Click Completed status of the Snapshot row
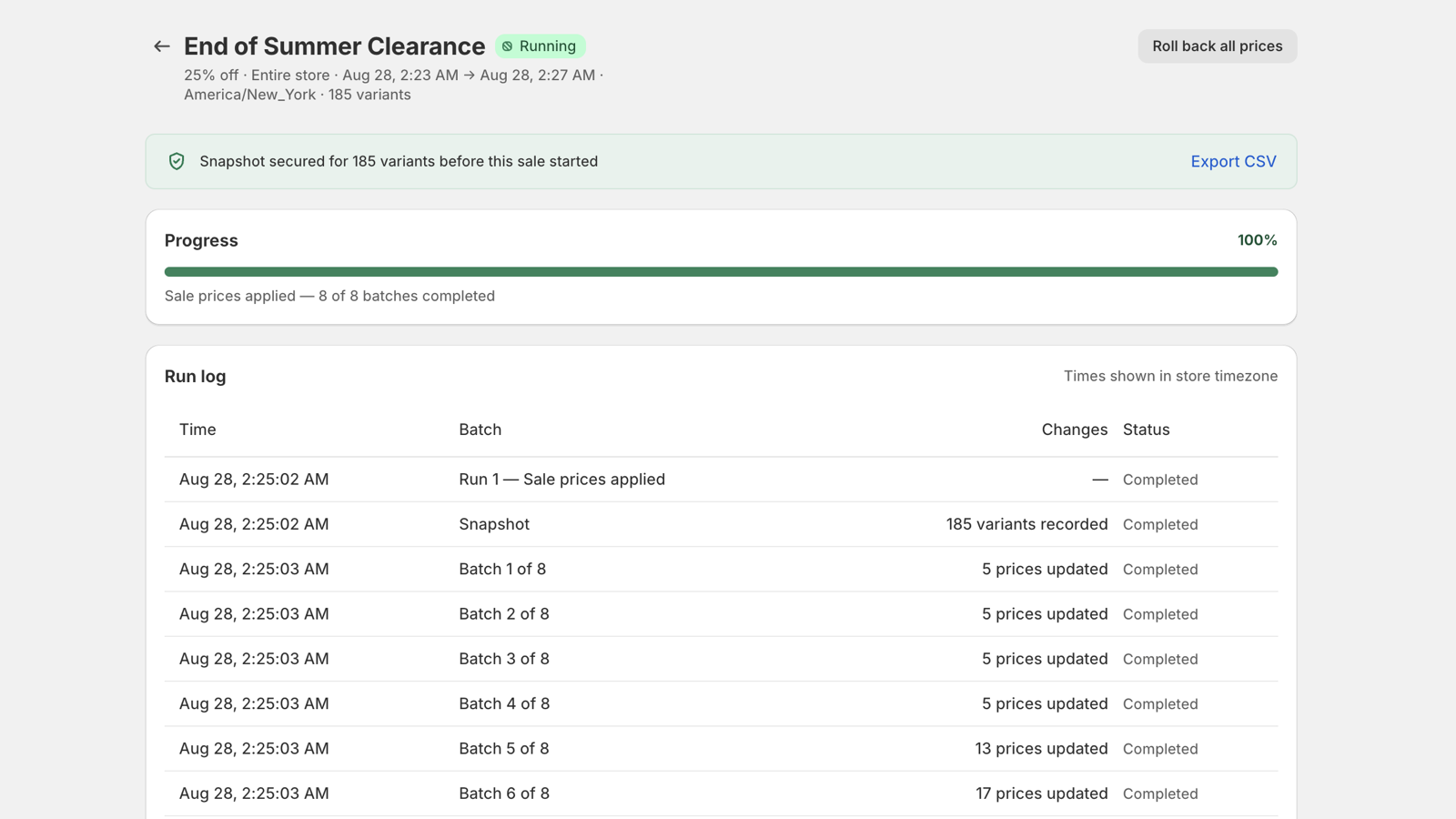 pos(1160,525)
